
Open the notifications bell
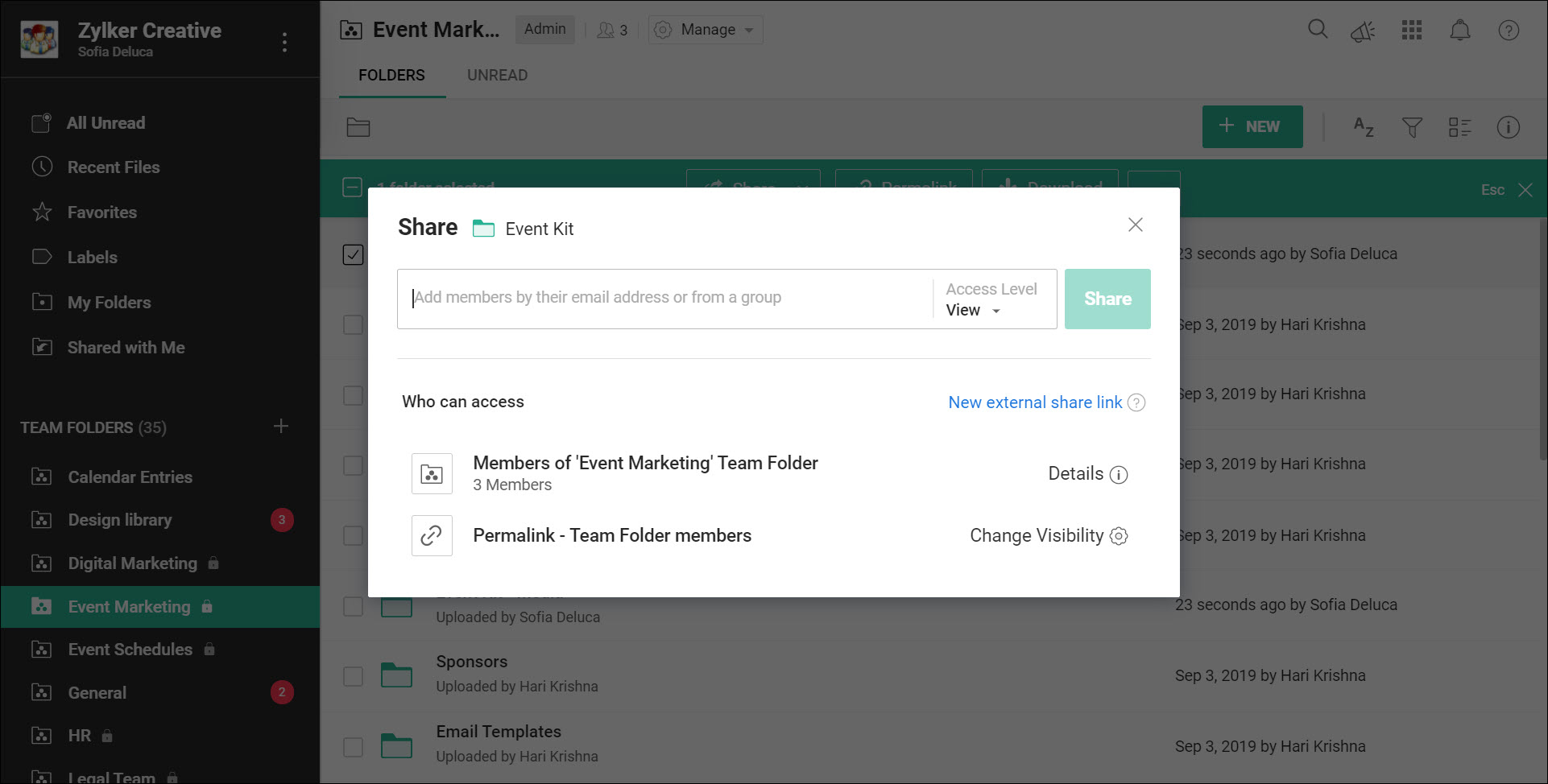(1460, 31)
